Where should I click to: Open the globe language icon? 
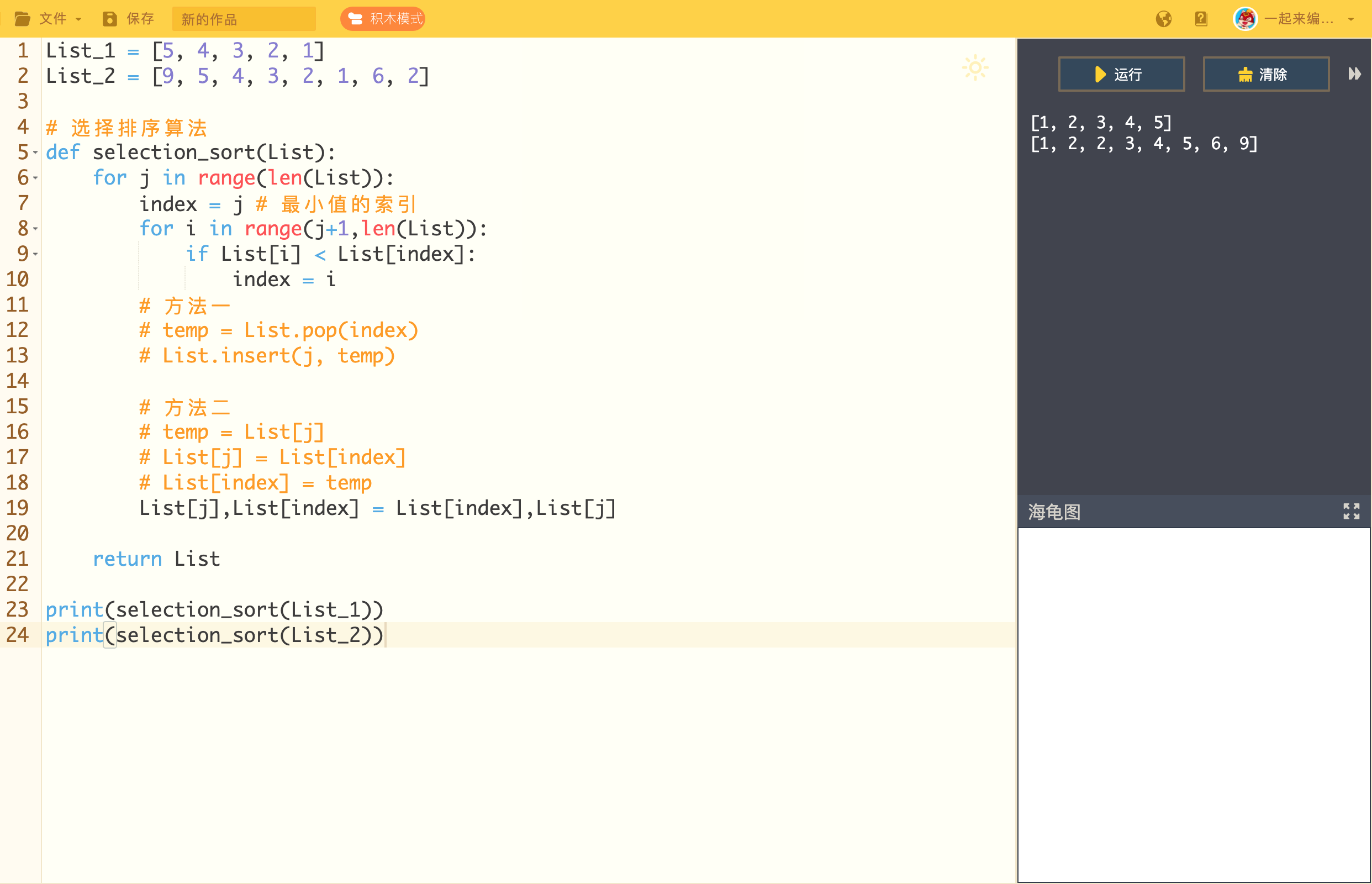[1164, 19]
